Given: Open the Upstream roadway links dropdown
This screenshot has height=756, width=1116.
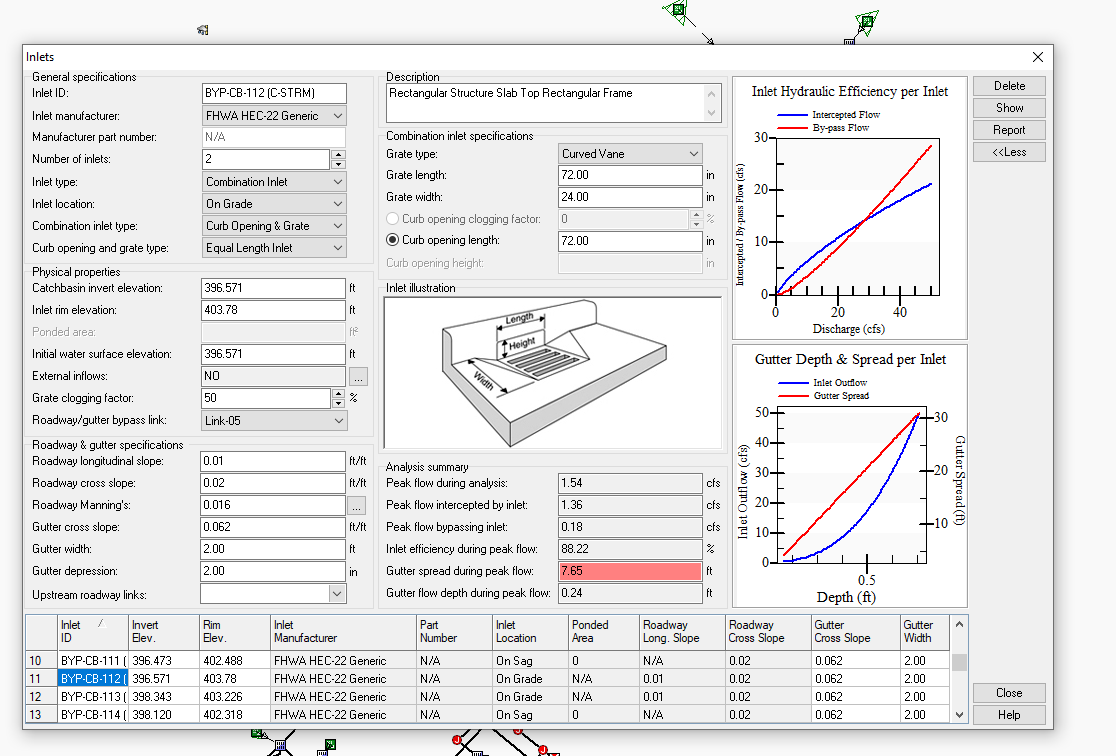Looking at the screenshot, I should [337, 593].
